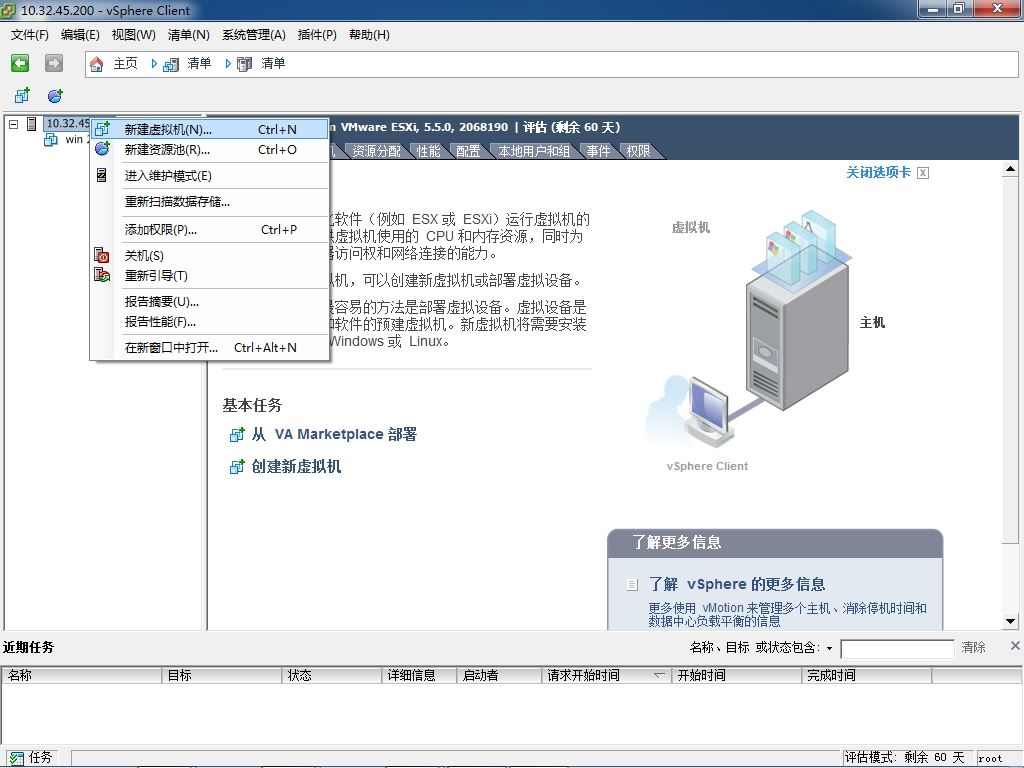1024x768 pixels.
Task: Choose 报告性能(F)... menu entry
Action: click(x=209, y=321)
